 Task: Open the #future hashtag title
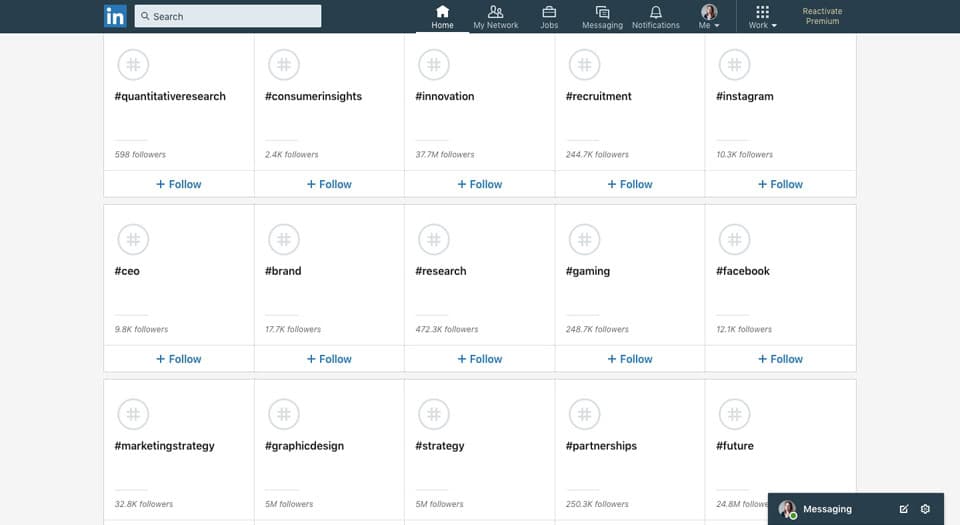tap(735, 446)
